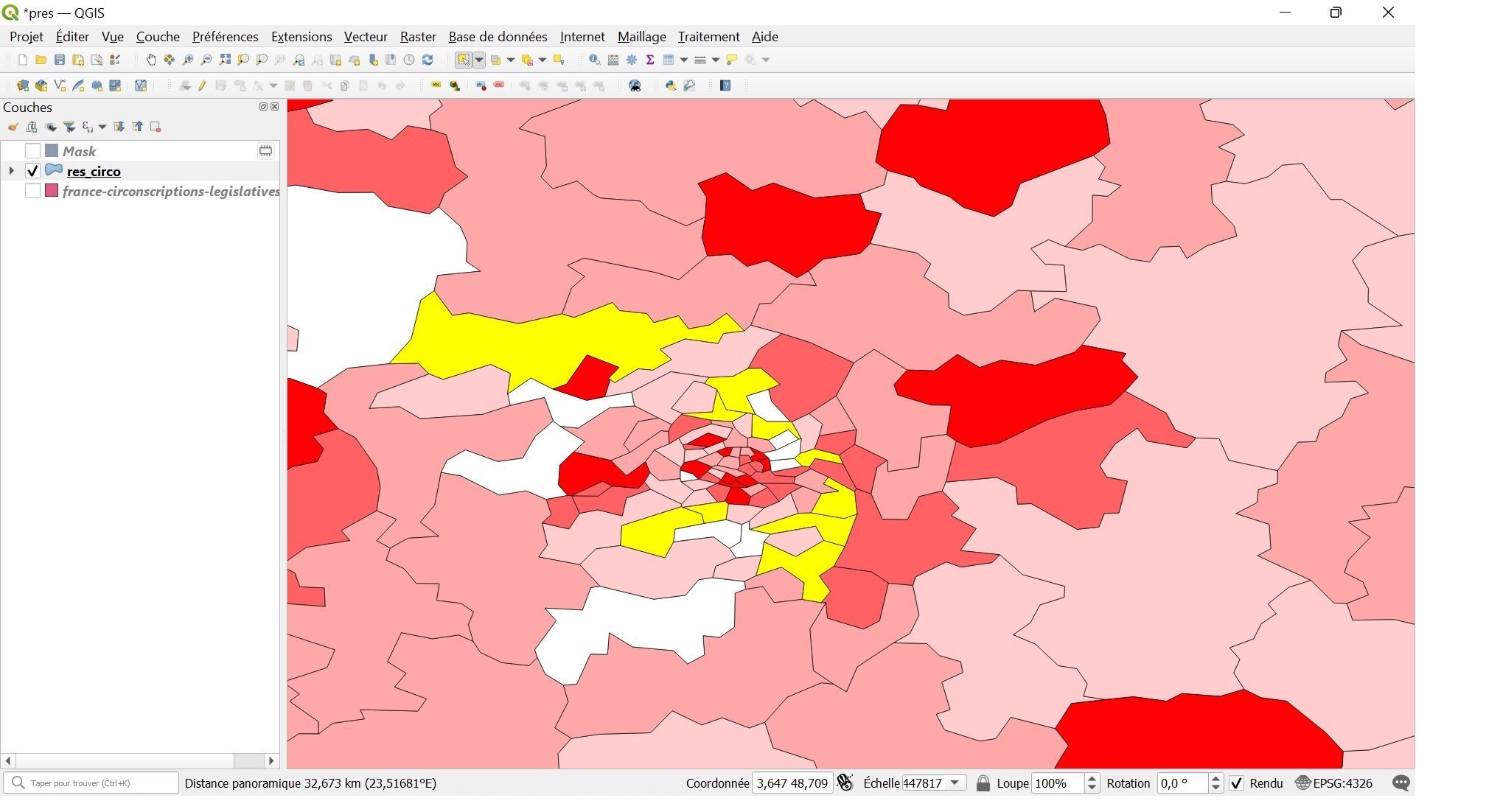Toggle the Rendu rendering checkbox
This screenshot has height=812, width=1486.
[1237, 783]
